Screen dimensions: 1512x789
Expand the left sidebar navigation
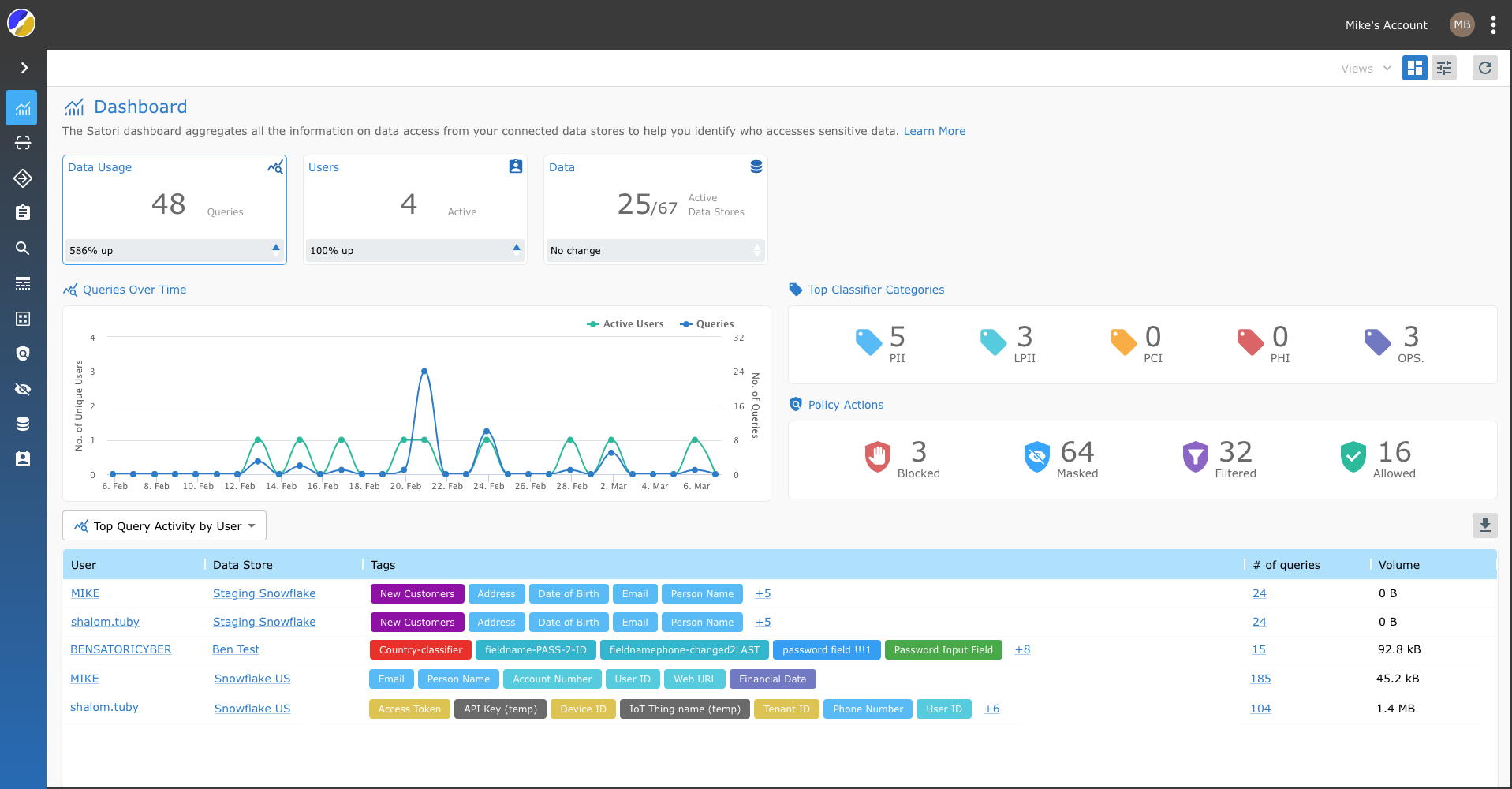24,68
